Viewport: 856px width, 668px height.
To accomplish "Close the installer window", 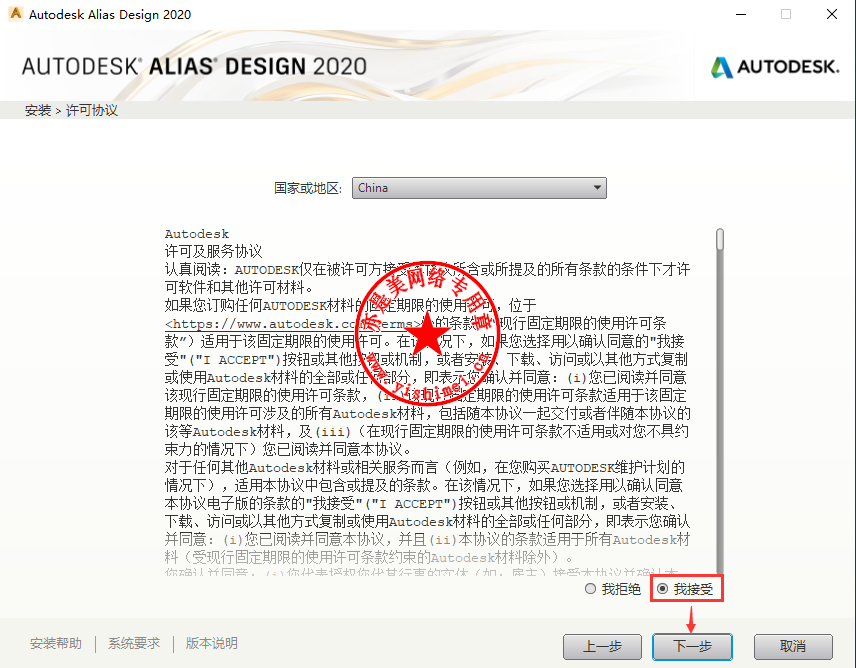I will 831,14.
